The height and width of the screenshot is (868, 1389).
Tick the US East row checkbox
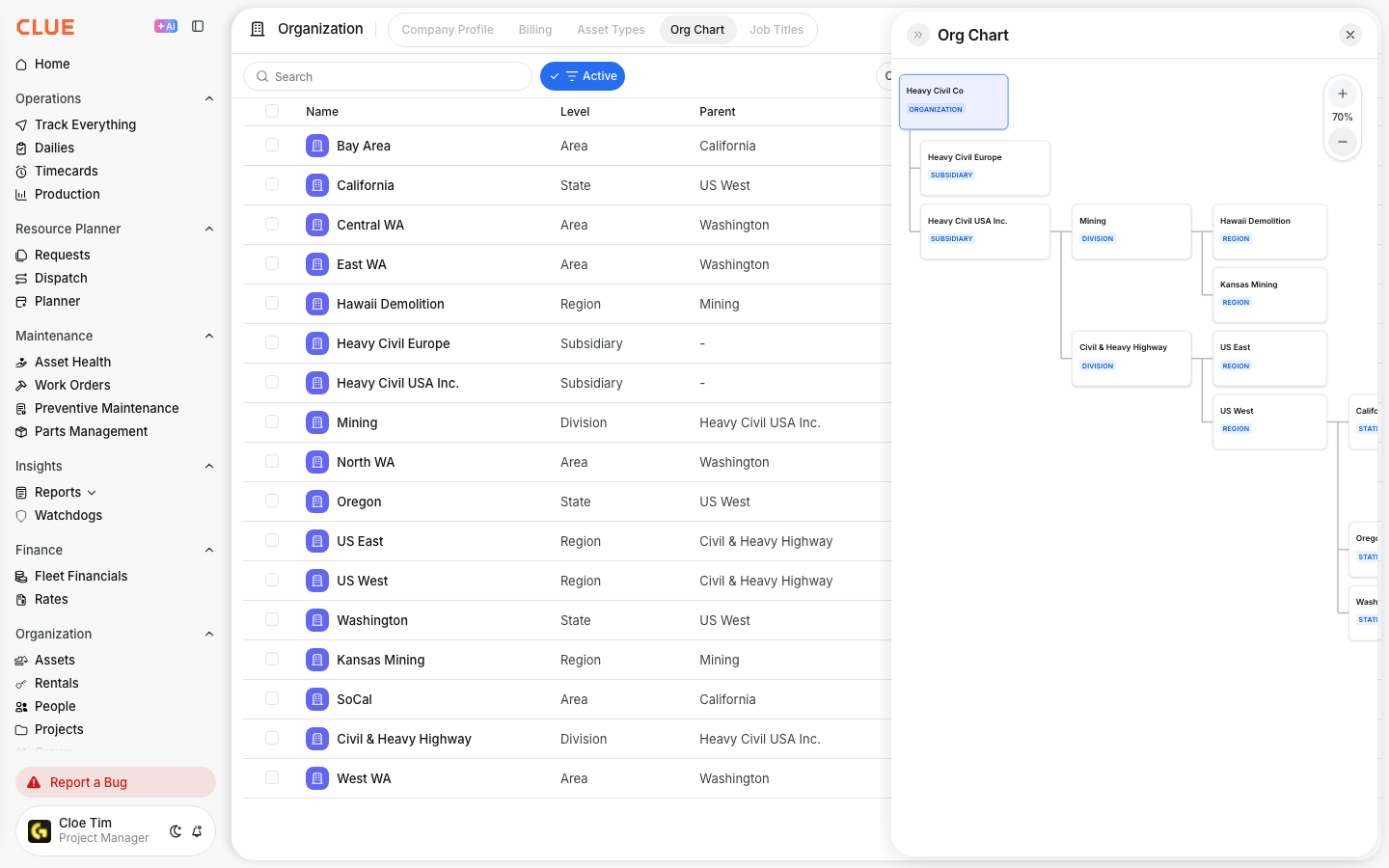[272, 540]
